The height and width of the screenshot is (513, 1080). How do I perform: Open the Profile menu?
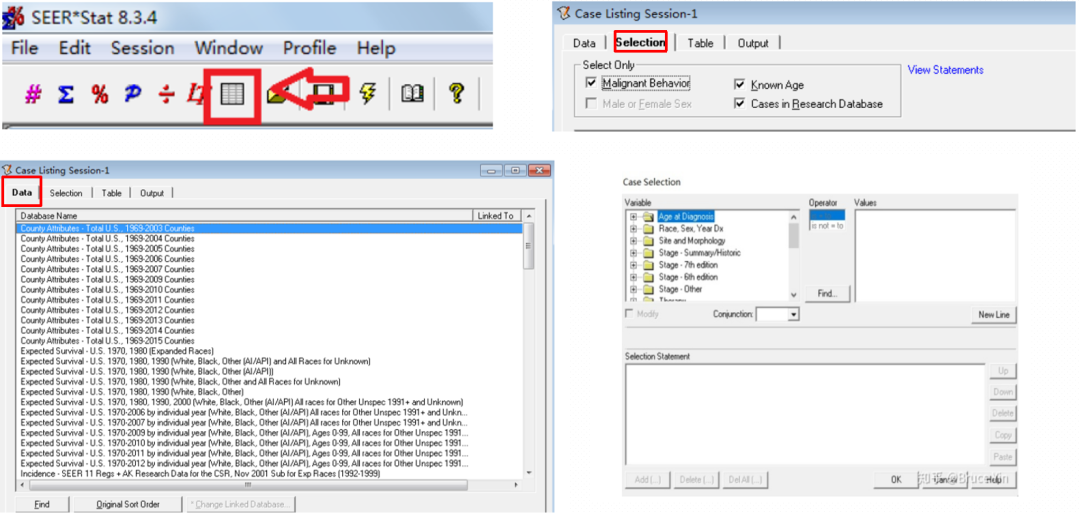(x=310, y=48)
